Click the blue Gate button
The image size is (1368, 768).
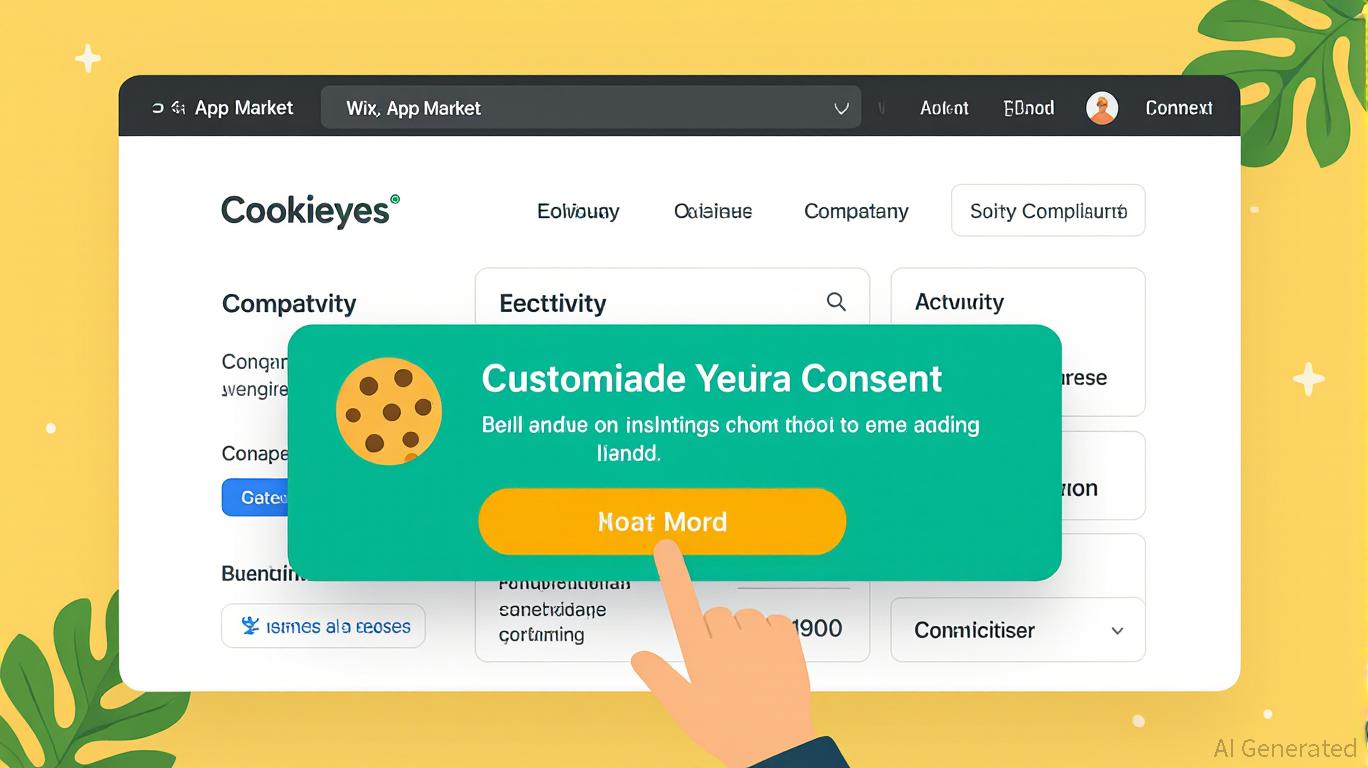pyautogui.click(x=255, y=497)
